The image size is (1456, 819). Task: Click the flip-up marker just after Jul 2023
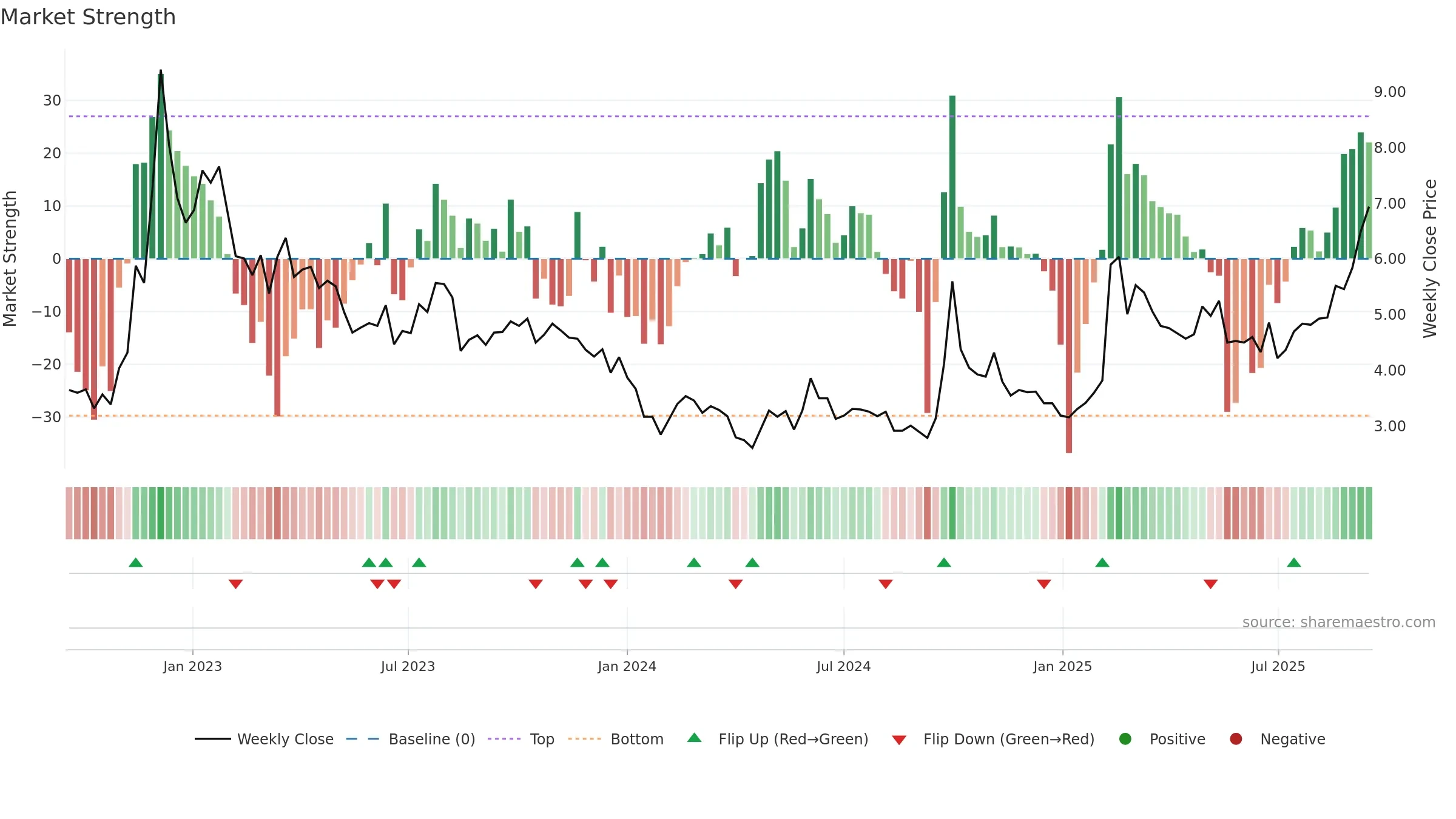click(x=419, y=562)
